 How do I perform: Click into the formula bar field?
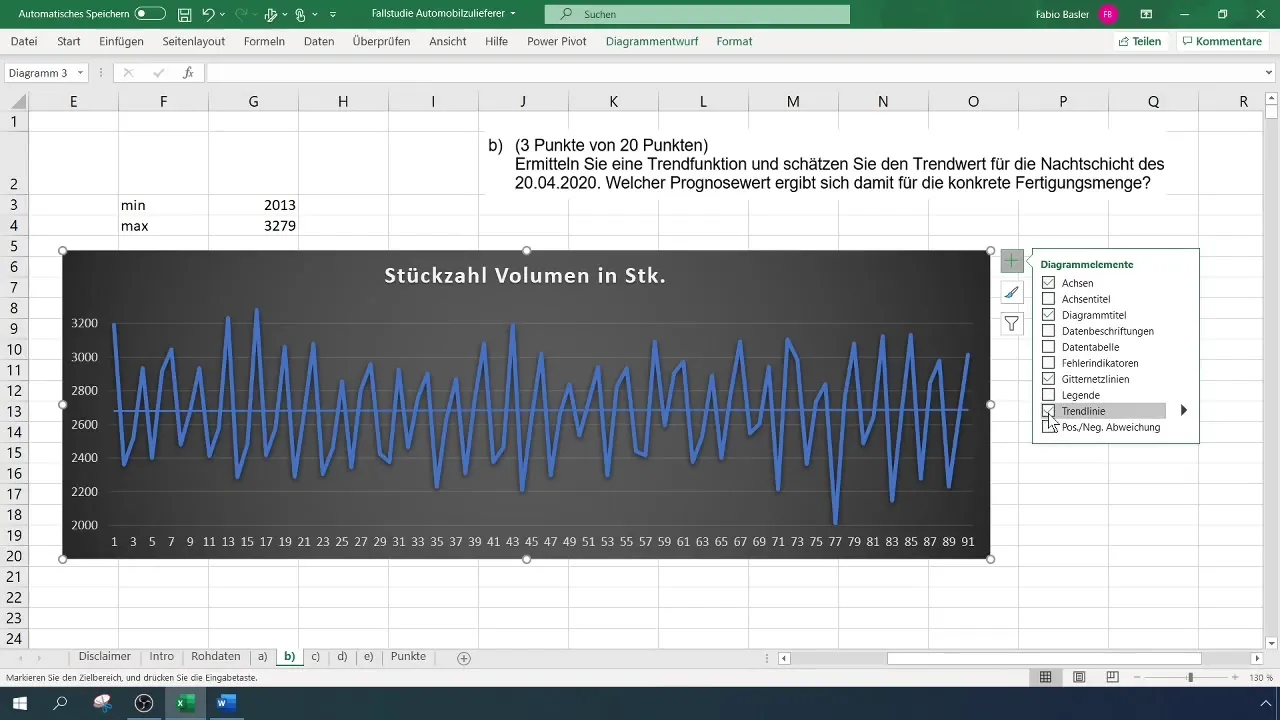click(733, 73)
